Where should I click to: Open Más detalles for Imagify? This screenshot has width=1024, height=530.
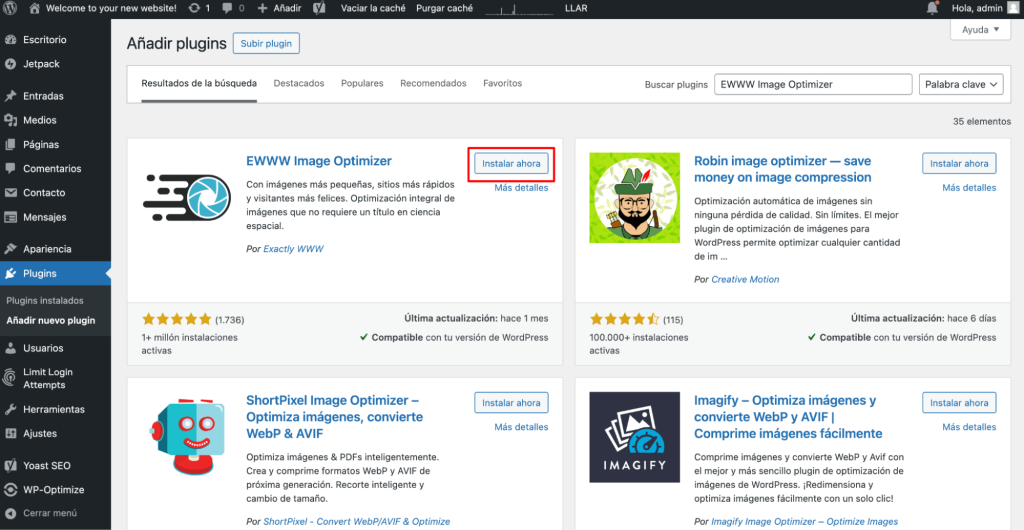pos(969,427)
